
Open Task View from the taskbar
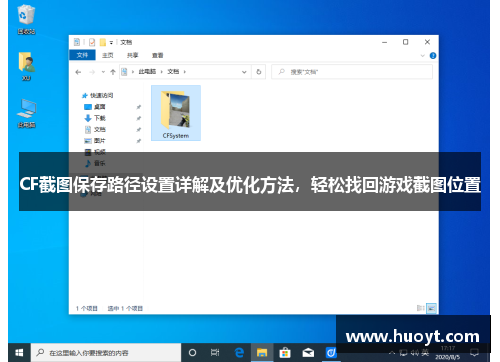[215, 353]
